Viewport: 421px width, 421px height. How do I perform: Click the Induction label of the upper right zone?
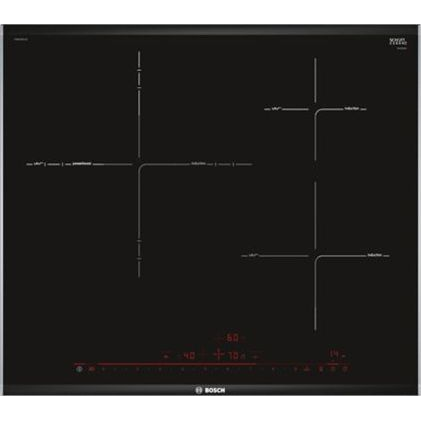pyautogui.click(x=352, y=109)
